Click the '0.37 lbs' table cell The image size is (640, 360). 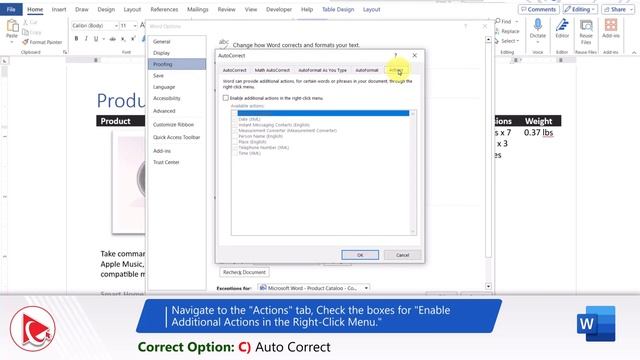[x=538, y=133]
